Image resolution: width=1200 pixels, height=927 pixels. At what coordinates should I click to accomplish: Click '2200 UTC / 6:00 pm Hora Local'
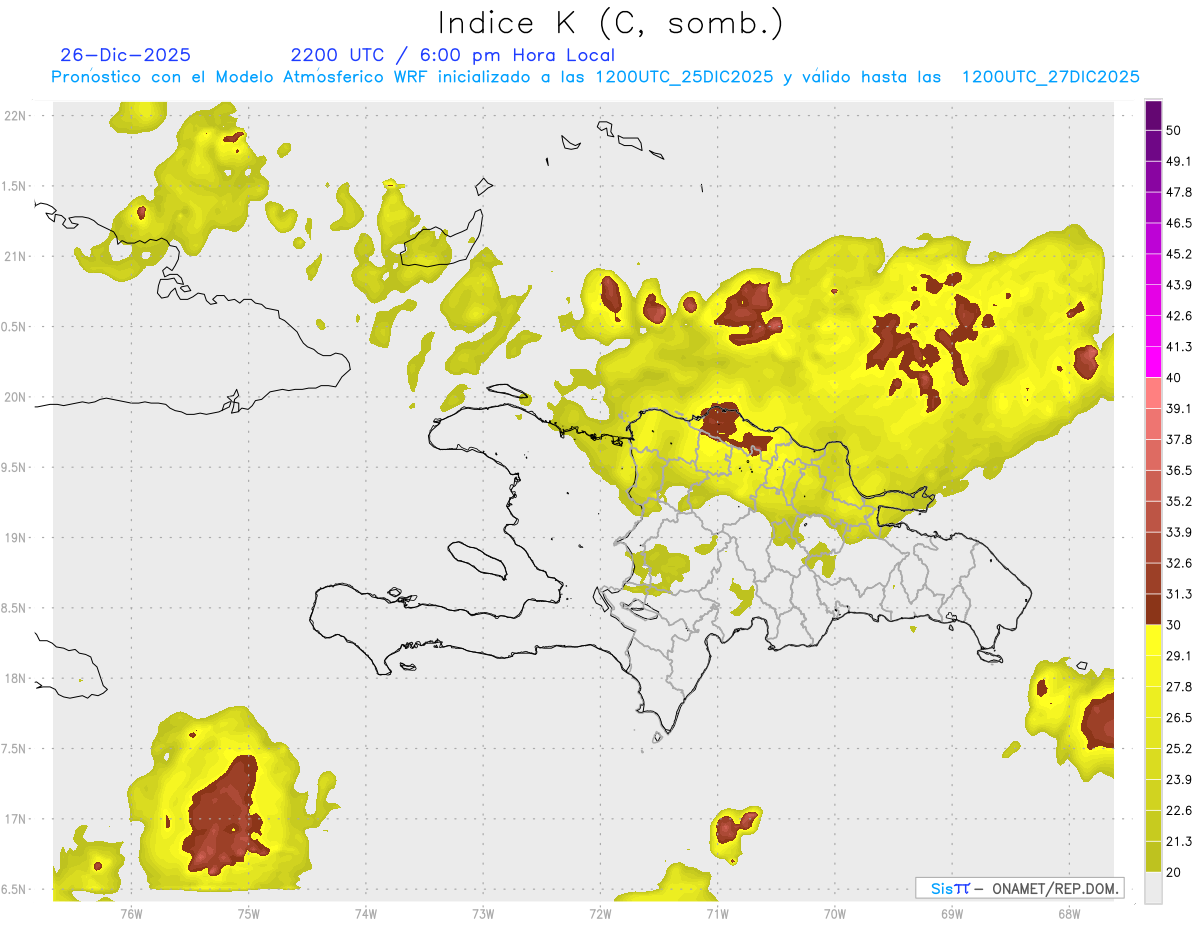pyautogui.click(x=453, y=55)
